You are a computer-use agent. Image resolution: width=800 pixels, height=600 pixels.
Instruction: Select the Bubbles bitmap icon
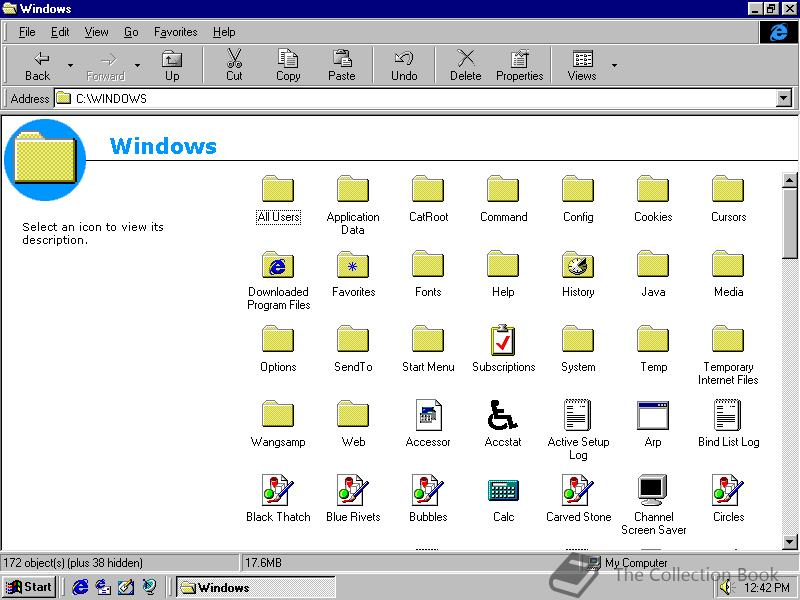pos(428,499)
